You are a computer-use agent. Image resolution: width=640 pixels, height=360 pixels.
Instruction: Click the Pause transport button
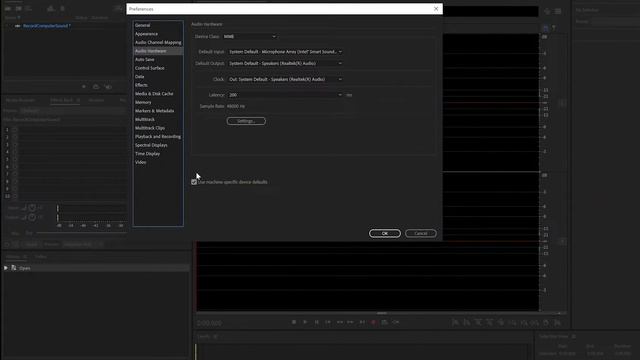coord(316,322)
